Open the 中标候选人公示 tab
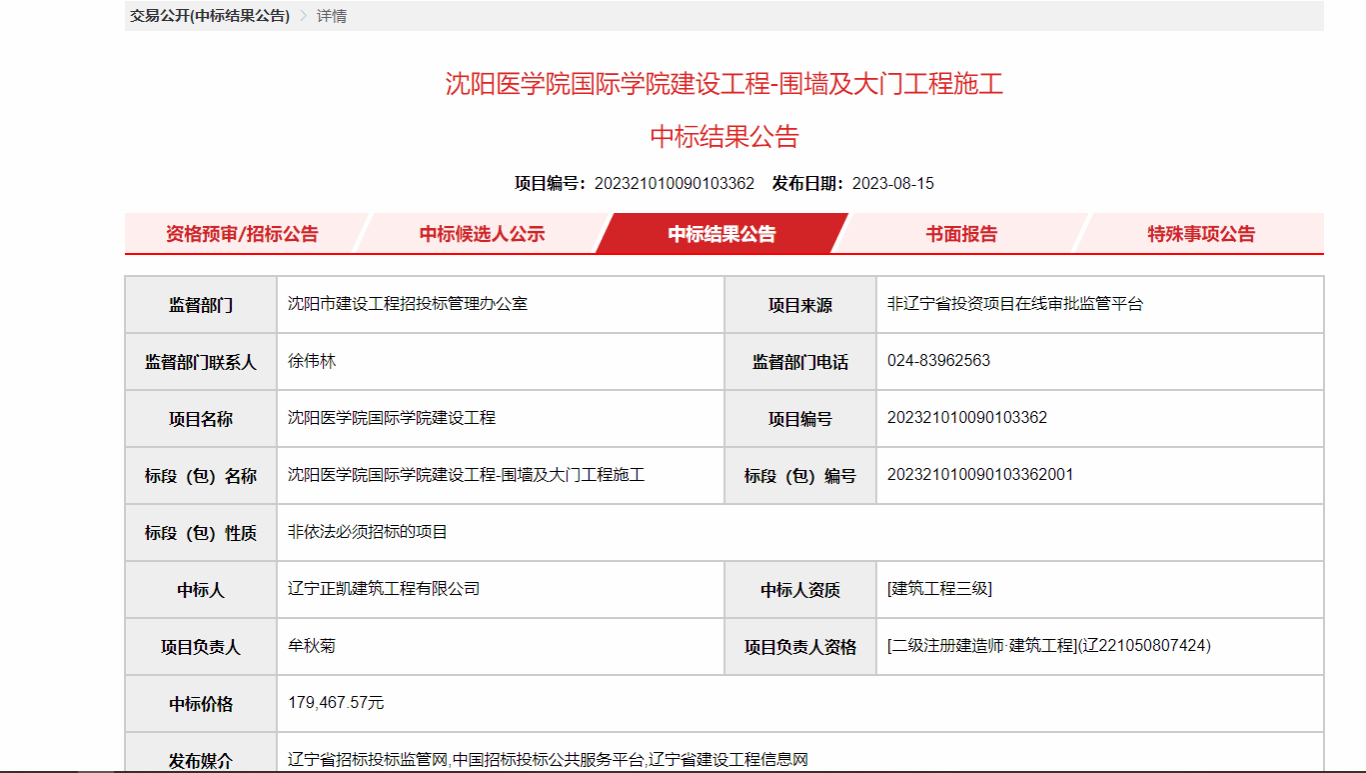Screen dimensions: 1366x773 pyautogui.click(x=482, y=234)
